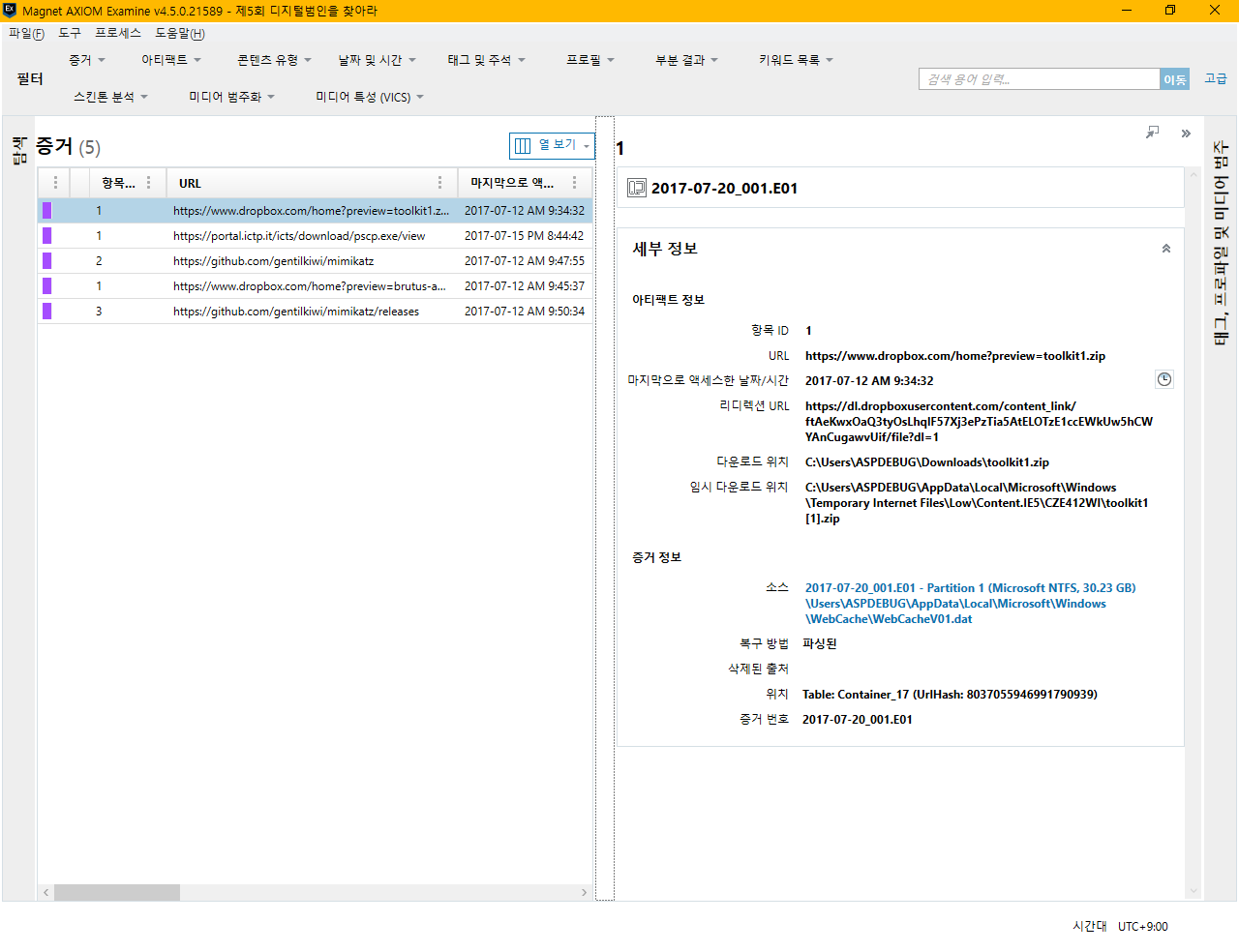
Task: Open the 아티팩트 filter dropdown
Action: 171,60
